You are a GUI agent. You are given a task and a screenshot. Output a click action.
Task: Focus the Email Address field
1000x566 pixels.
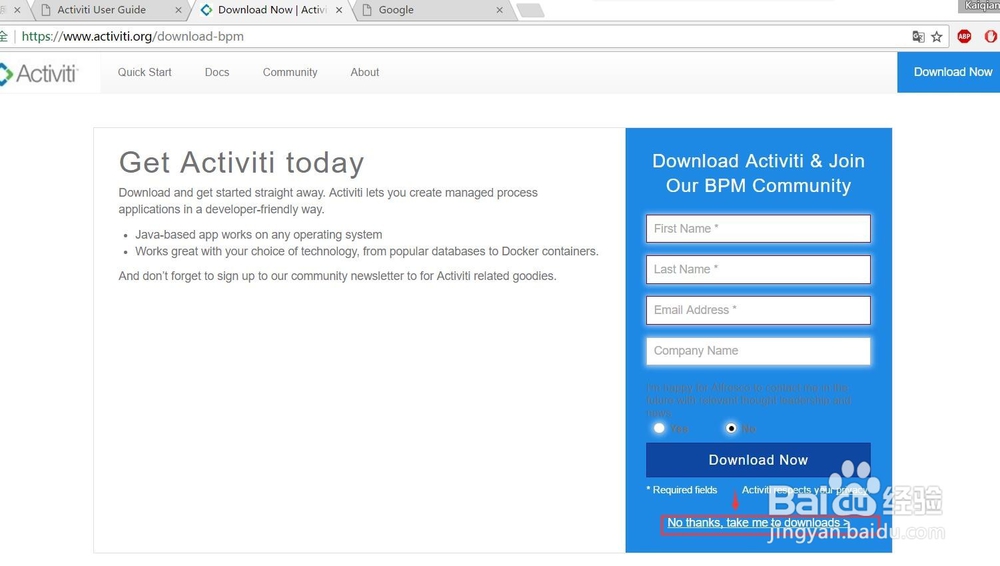(758, 310)
